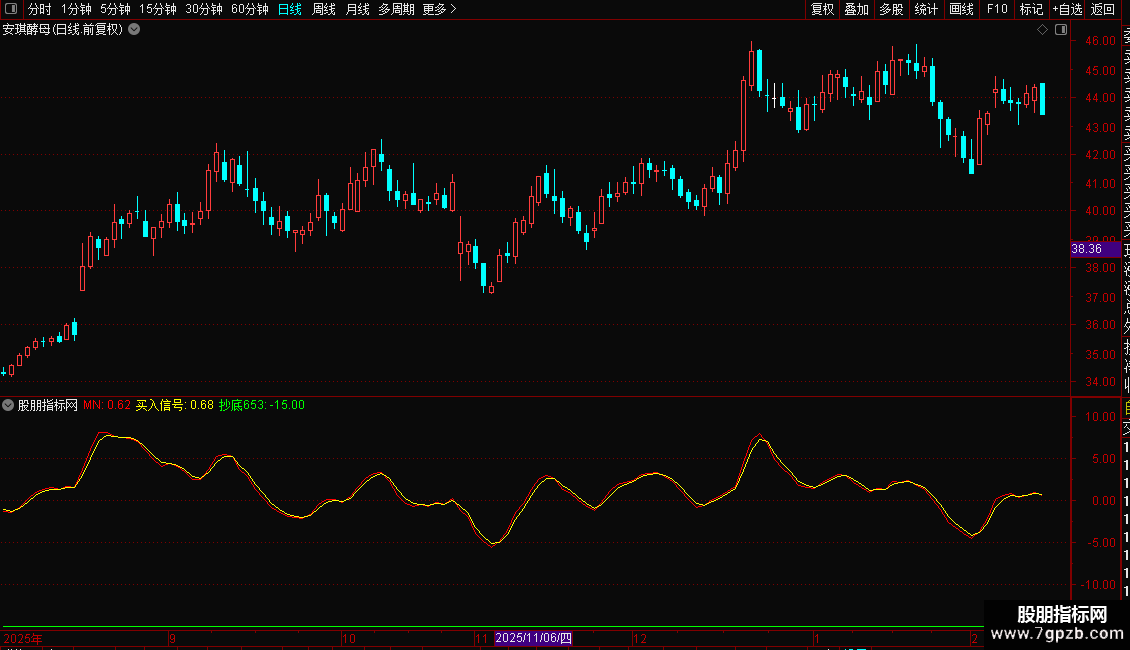Viewport: 1130px width, 650px height.
Task: Click the diamond icon above the price axis
Action: (x=1042, y=29)
